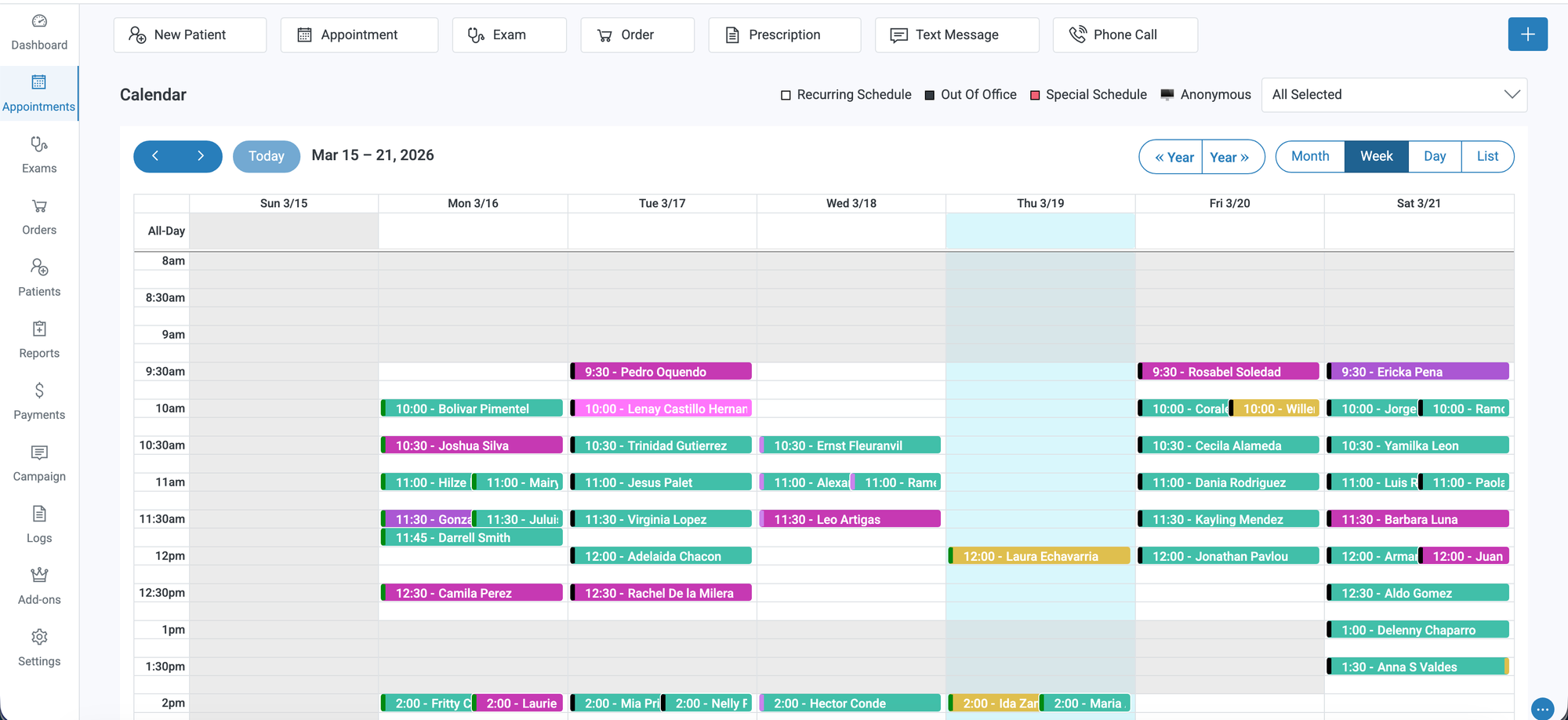
Task: Toggle the Out Of Office legend box
Action: (930, 95)
